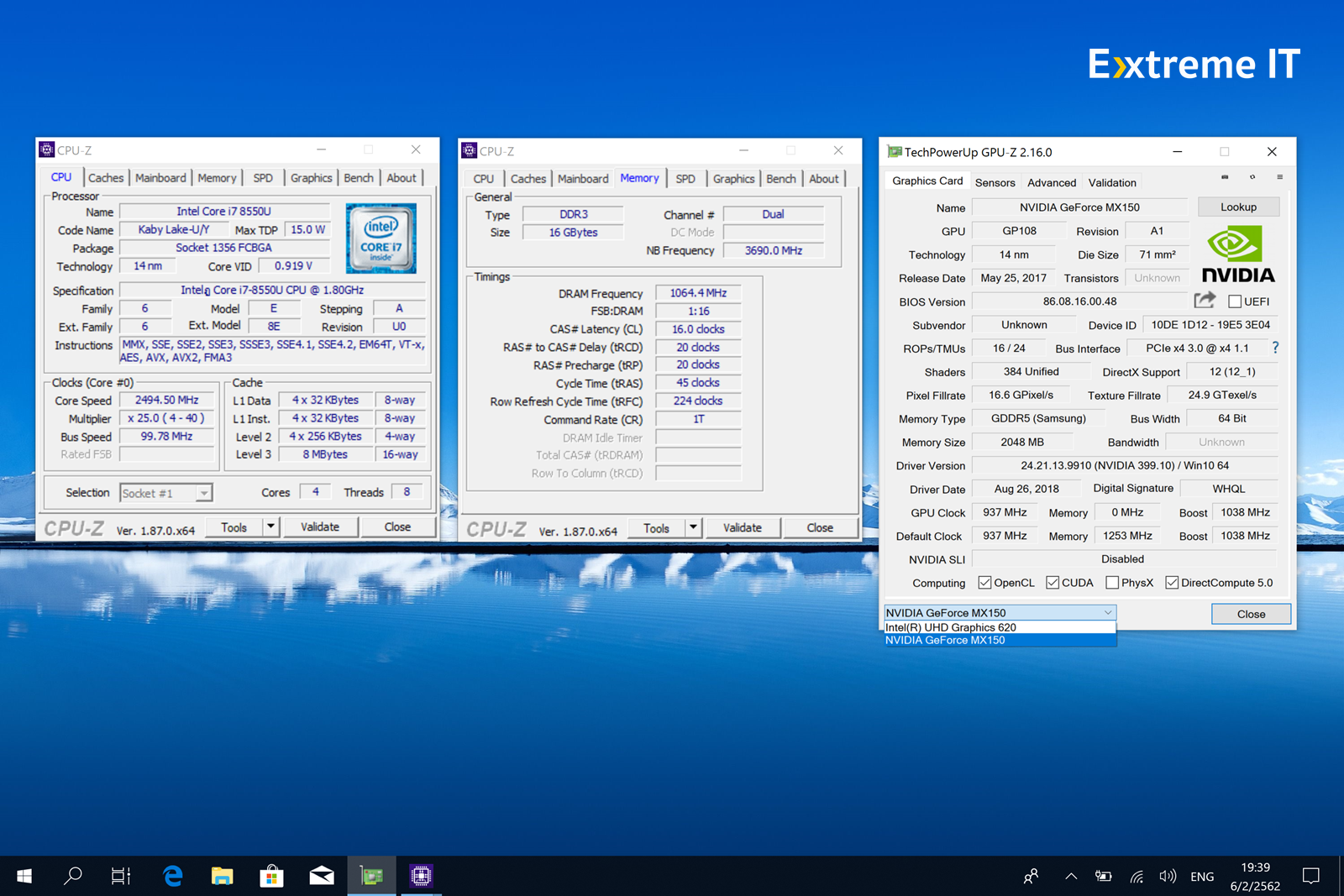Open SPD tab in left CPU-Z window
The height and width of the screenshot is (896, 1344).
[x=263, y=178]
